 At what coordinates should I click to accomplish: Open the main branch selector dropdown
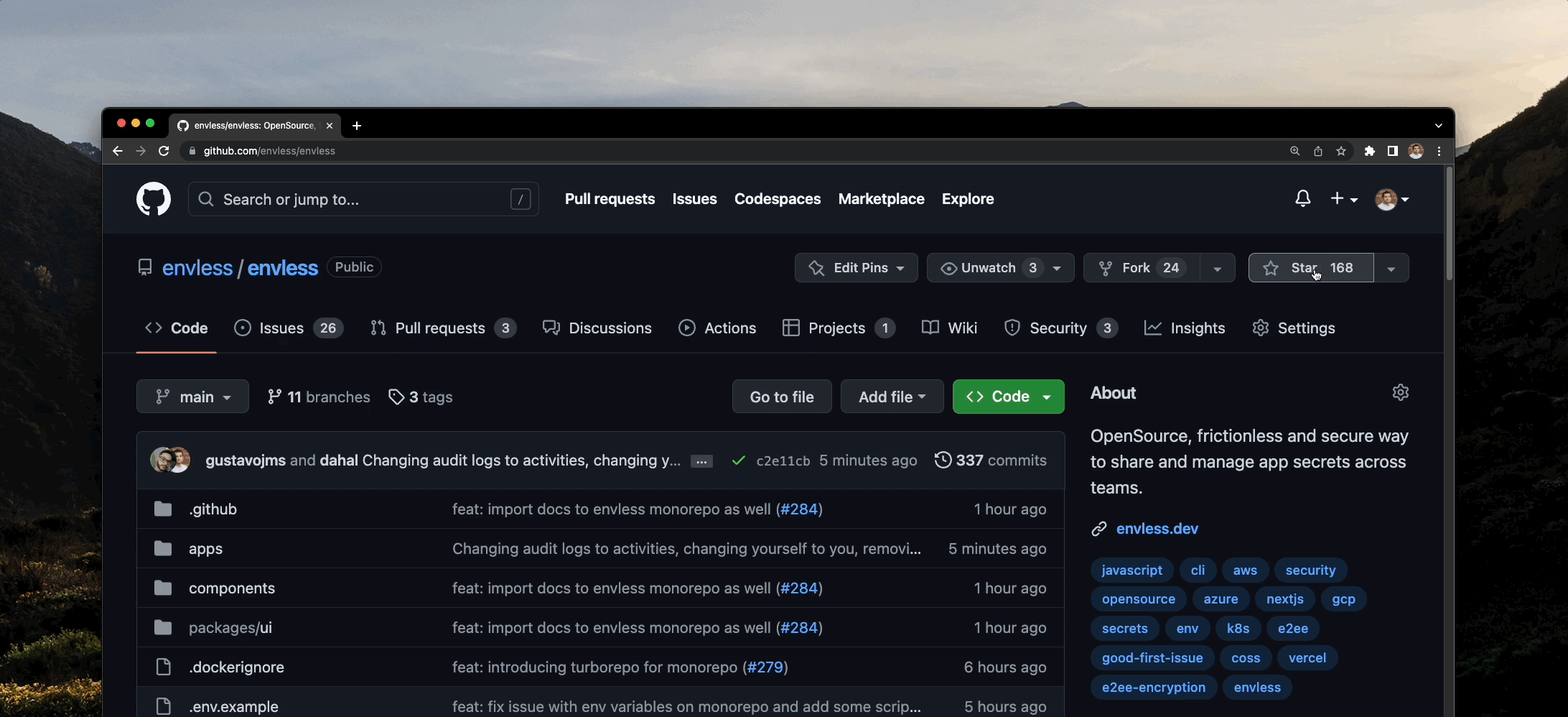coord(192,397)
